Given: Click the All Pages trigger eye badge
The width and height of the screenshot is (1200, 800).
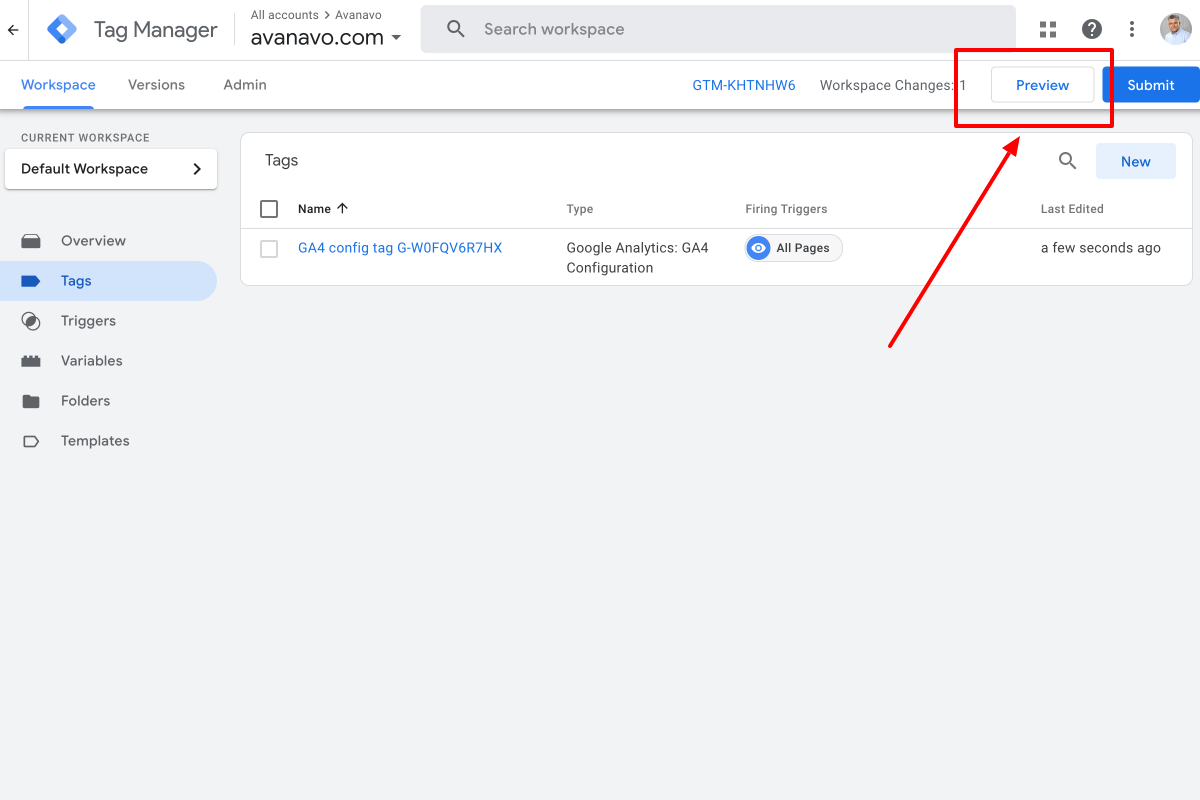Looking at the screenshot, I should 758,247.
